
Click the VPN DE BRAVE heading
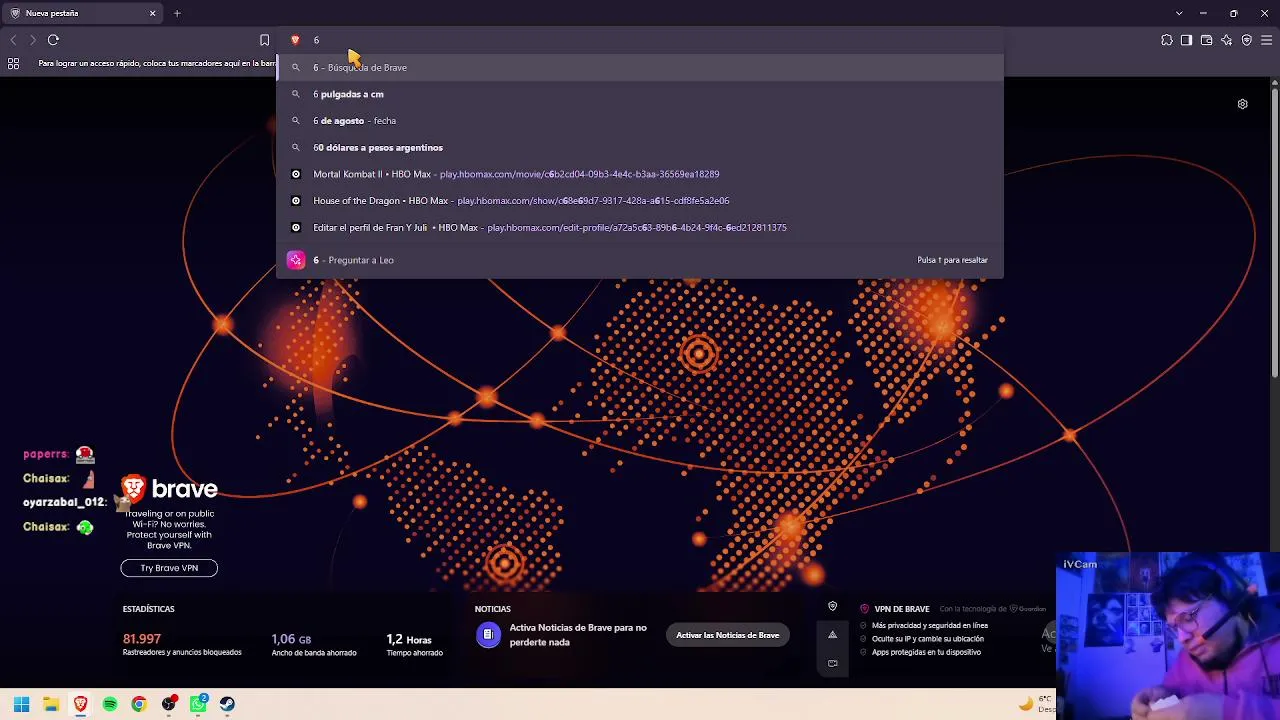902,609
